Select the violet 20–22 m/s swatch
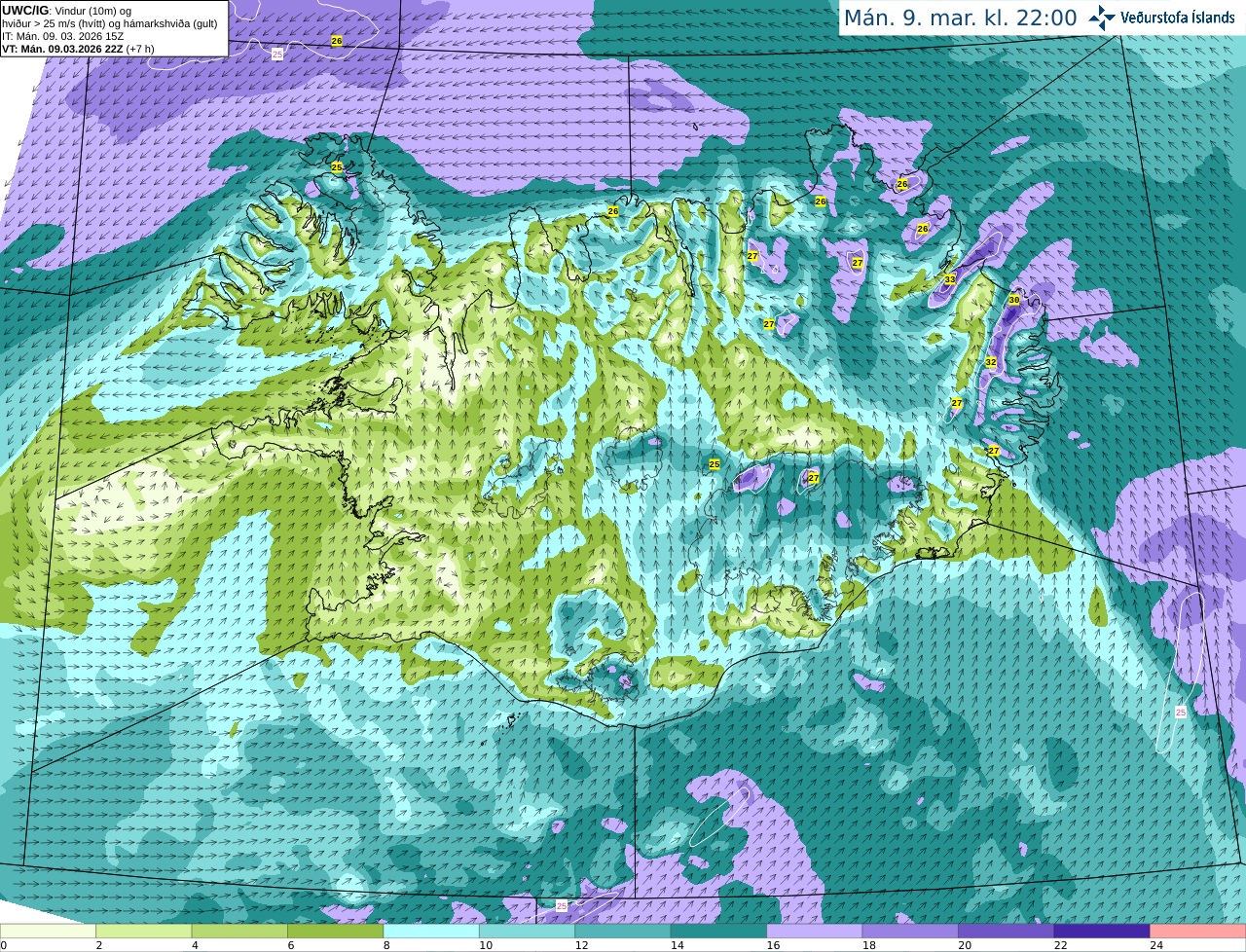 [x=1007, y=931]
